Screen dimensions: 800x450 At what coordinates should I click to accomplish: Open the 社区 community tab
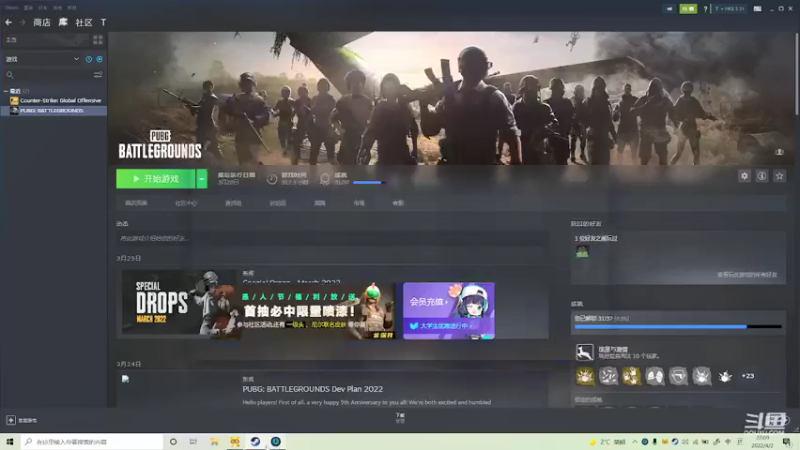coord(84,22)
